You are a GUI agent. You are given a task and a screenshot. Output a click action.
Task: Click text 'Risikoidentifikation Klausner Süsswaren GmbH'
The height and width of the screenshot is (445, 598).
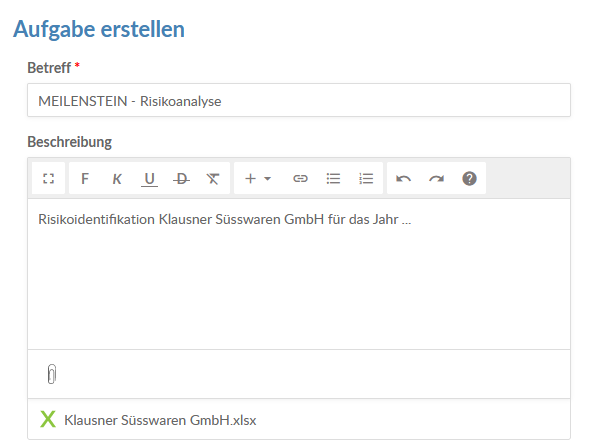coord(181,220)
